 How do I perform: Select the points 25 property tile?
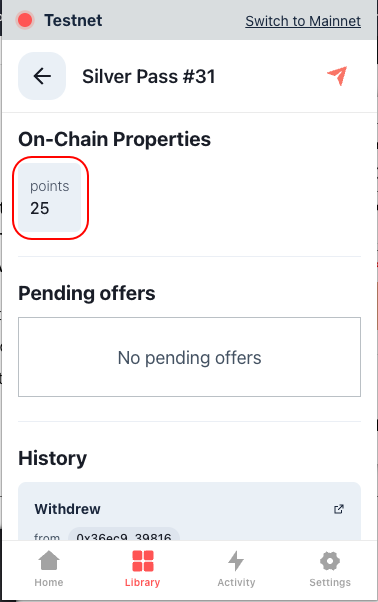point(50,198)
